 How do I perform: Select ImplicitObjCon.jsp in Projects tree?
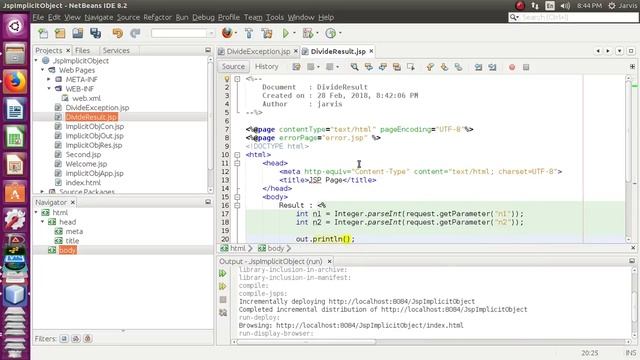[95, 126]
